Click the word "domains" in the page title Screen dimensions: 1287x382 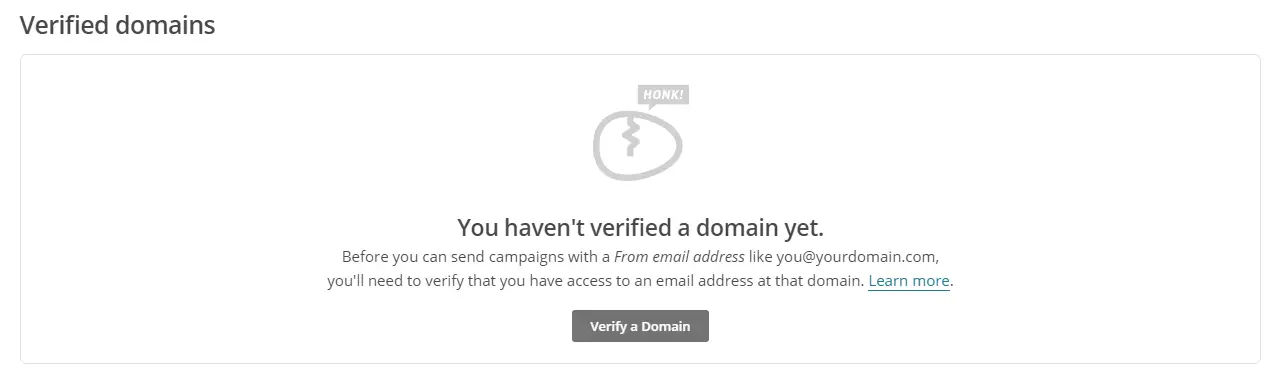click(x=165, y=25)
